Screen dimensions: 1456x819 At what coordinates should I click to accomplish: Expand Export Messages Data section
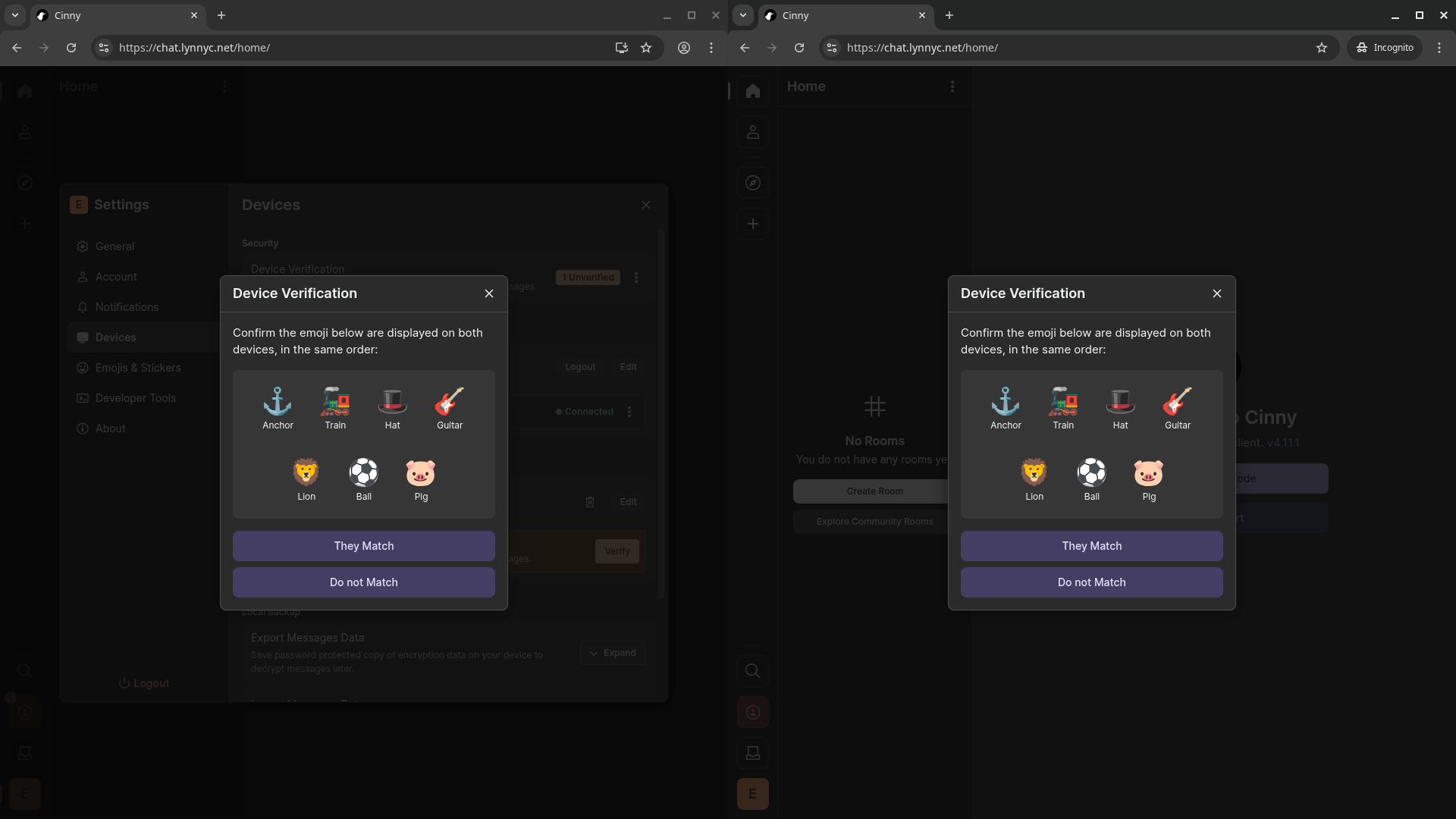click(613, 653)
